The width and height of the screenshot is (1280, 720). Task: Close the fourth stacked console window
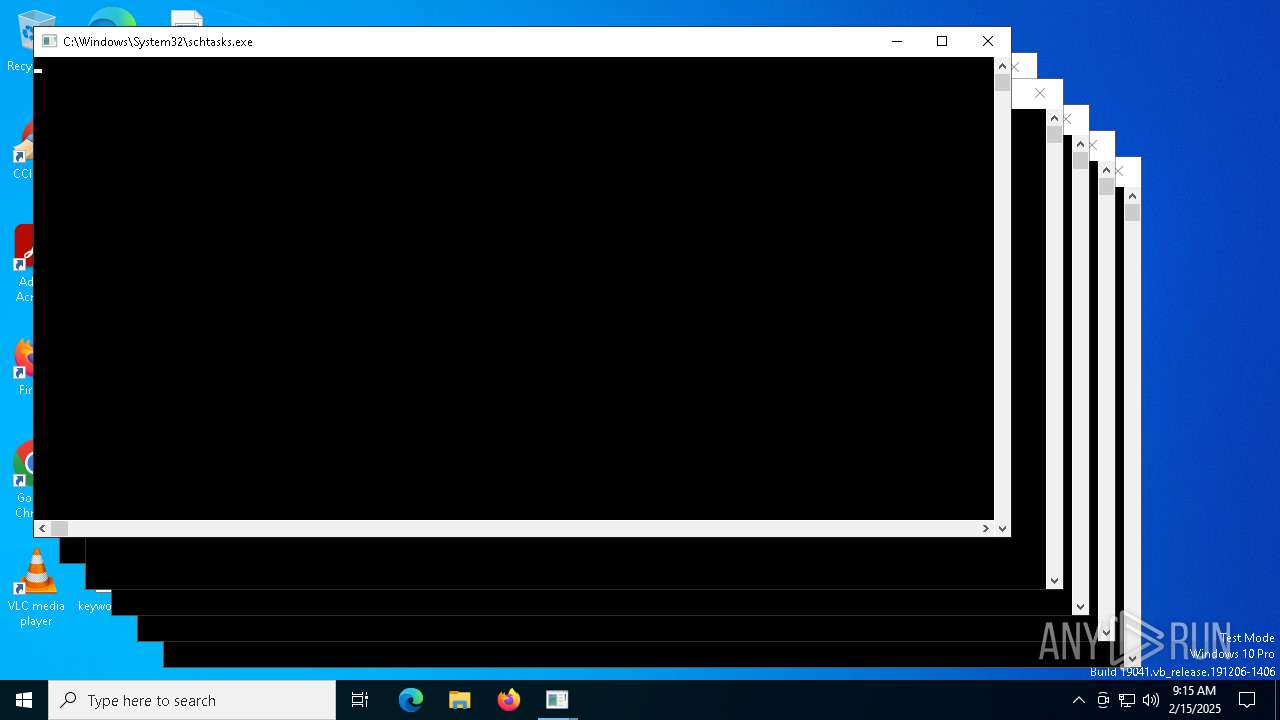click(x=1068, y=119)
